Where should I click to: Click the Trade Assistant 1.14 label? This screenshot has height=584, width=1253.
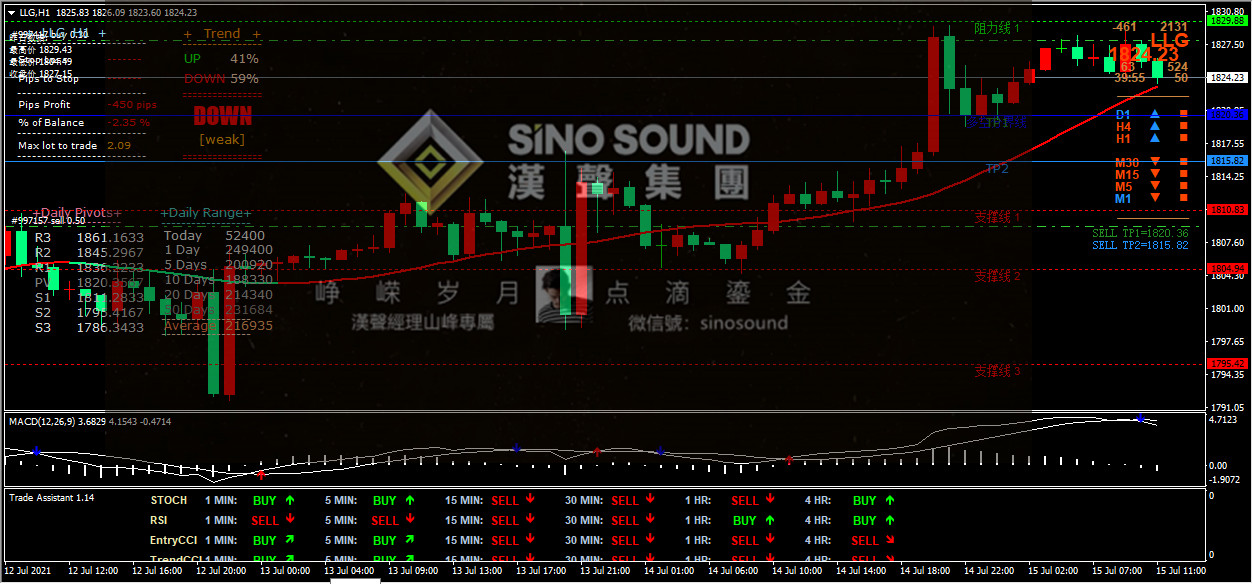click(x=52, y=497)
